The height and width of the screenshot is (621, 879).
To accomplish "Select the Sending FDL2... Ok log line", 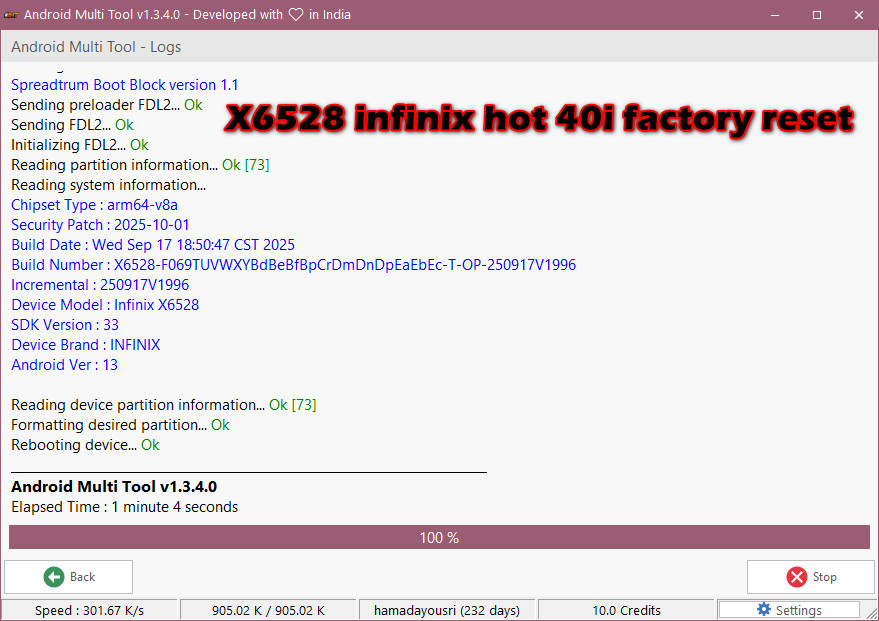I will point(72,125).
